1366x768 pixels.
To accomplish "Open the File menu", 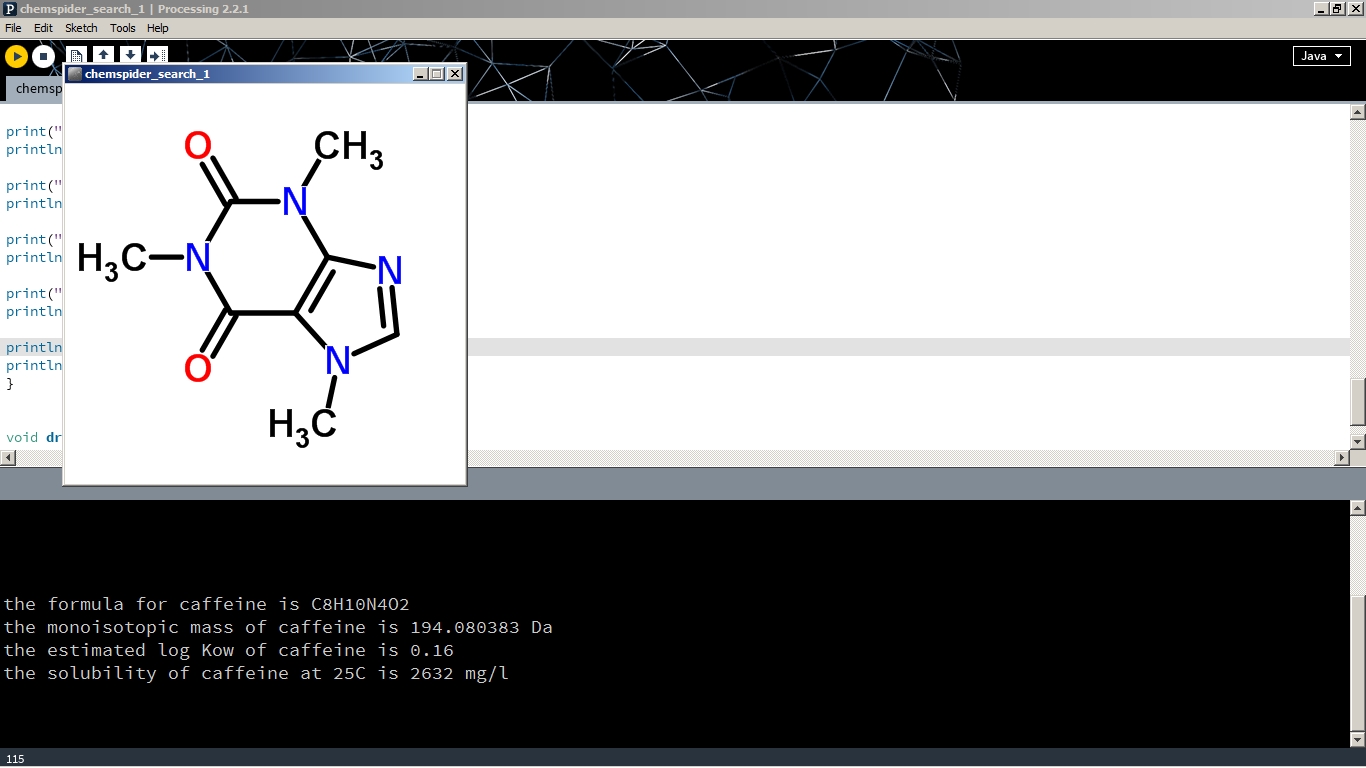I will (x=13, y=28).
